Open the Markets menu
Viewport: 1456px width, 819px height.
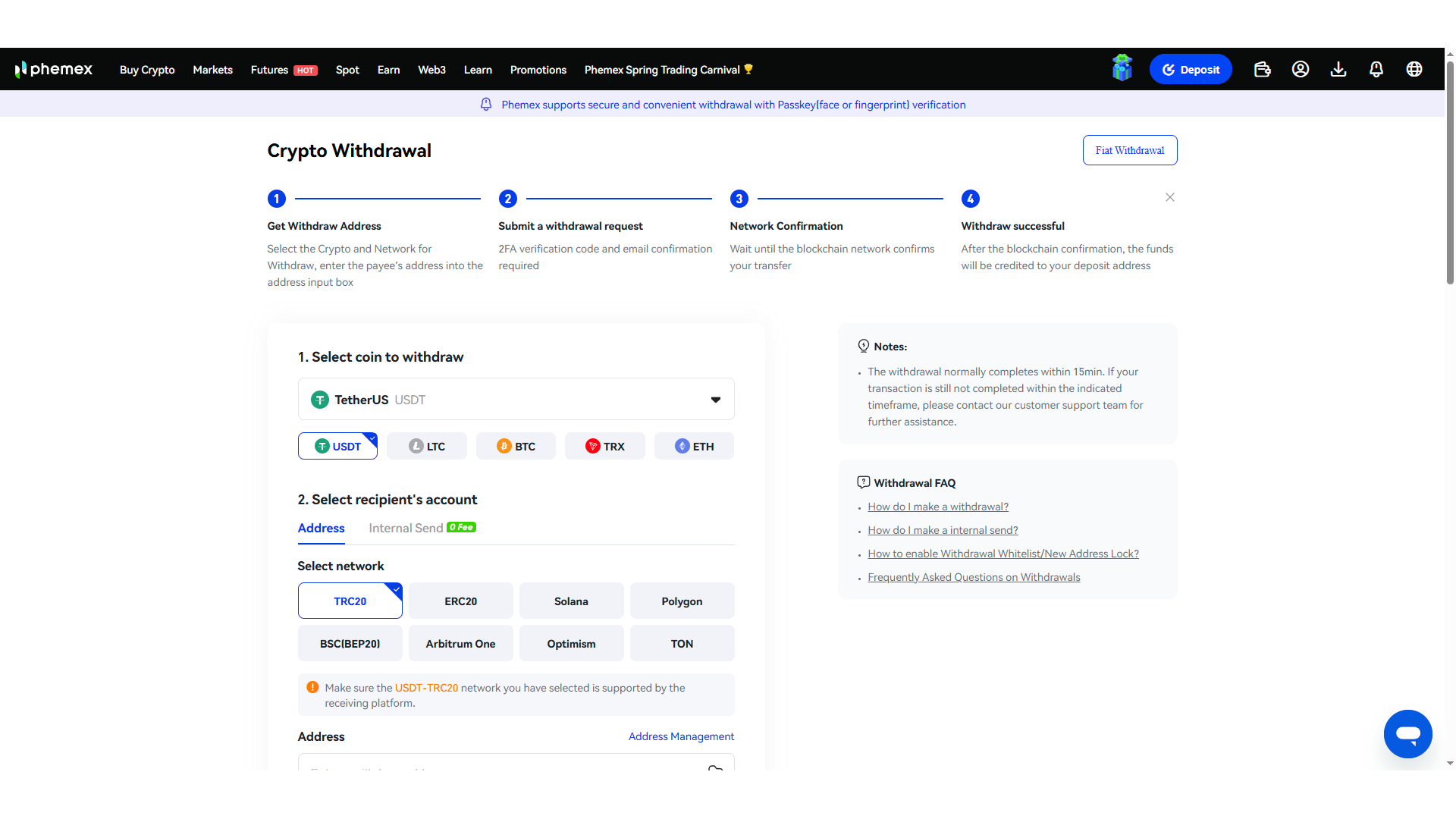click(212, 69)
